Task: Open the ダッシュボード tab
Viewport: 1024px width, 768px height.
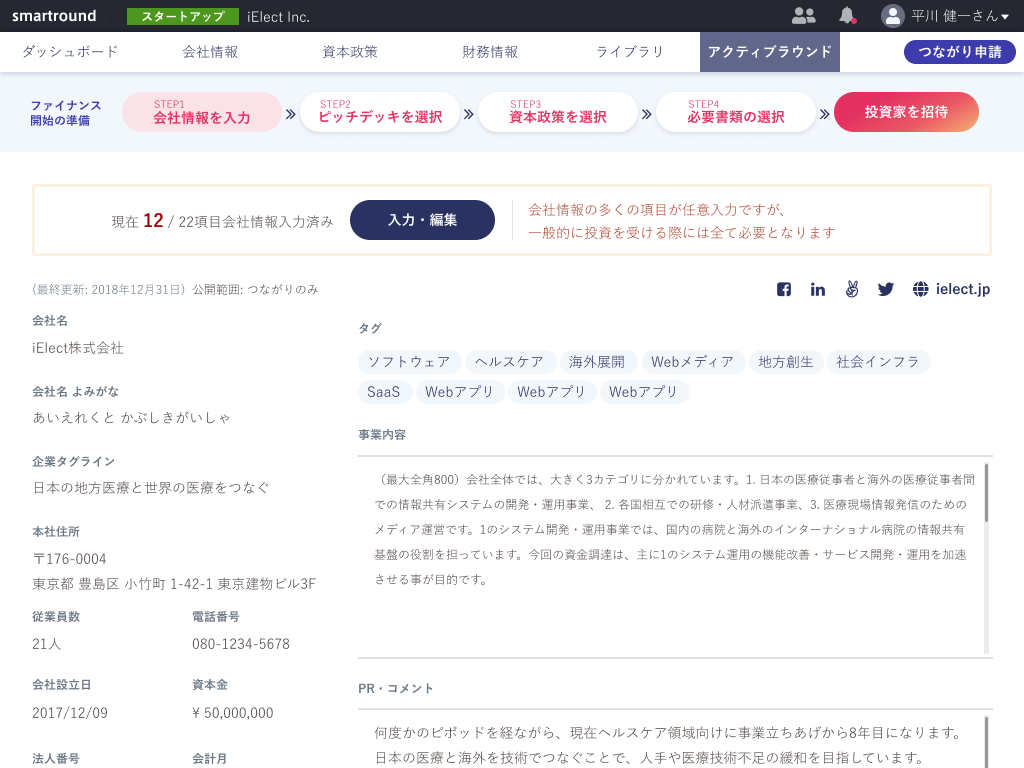Action: coord(70,52)
